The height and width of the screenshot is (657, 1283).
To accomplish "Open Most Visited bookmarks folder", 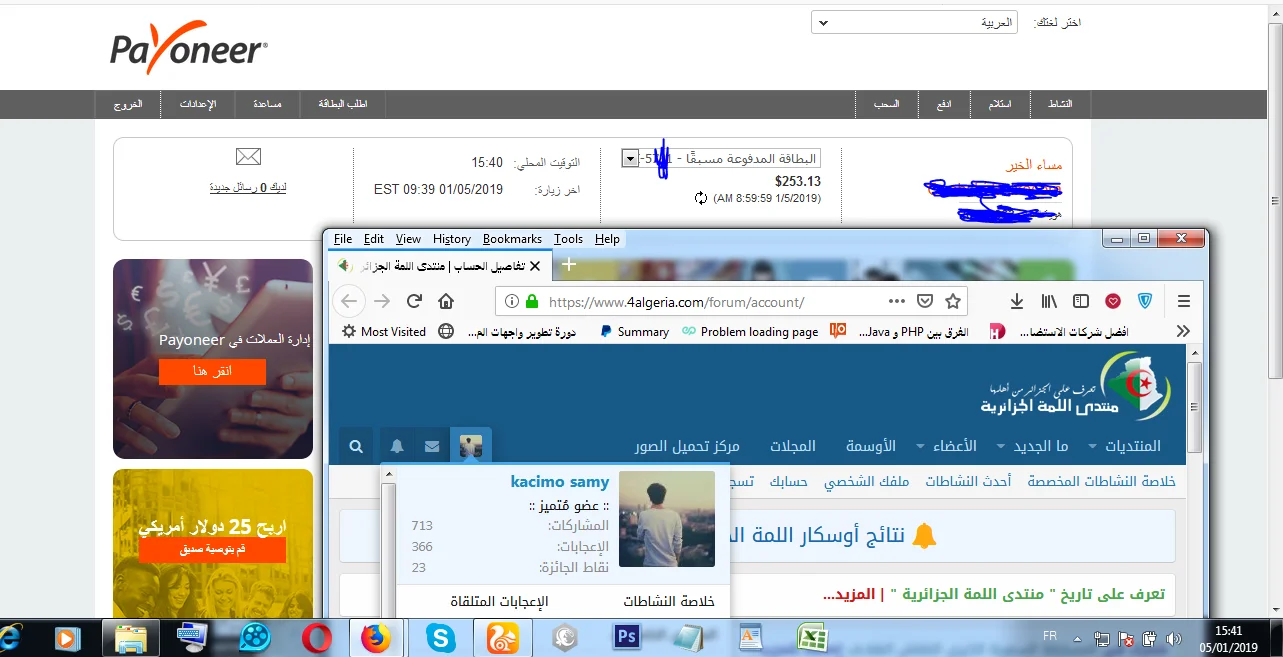I will click(x=384, y=331).
